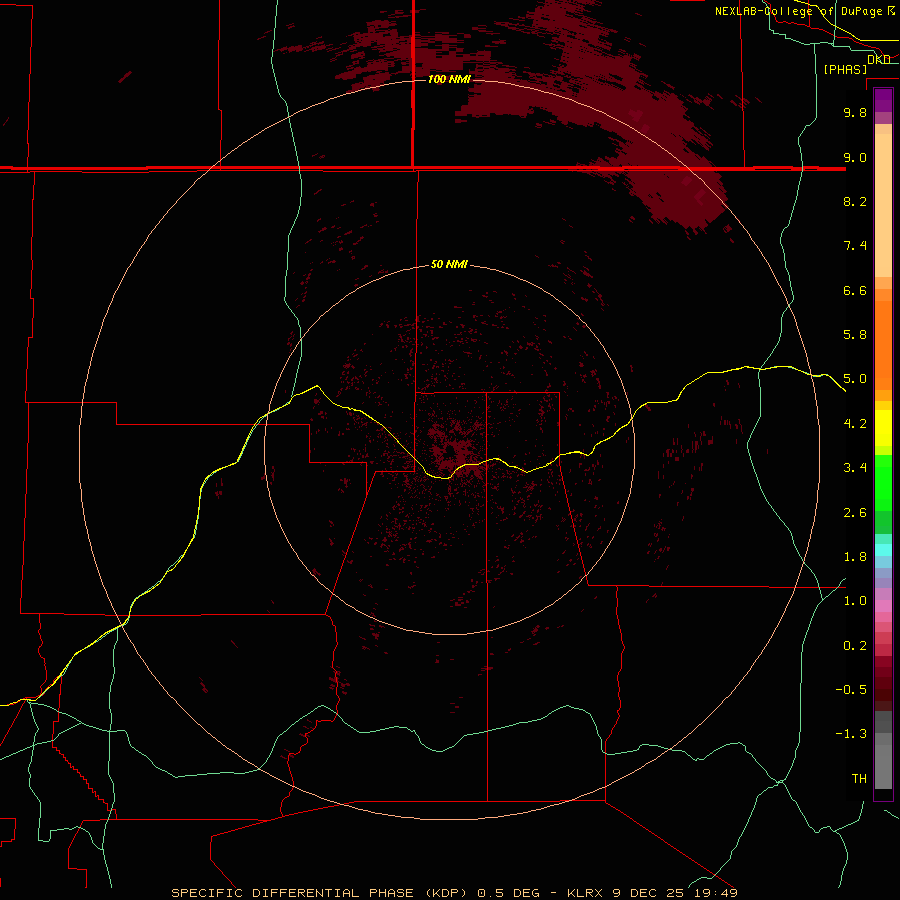900x900 pixels.
Task: Click the 4.2 scale value
Action: pos(855,424)
